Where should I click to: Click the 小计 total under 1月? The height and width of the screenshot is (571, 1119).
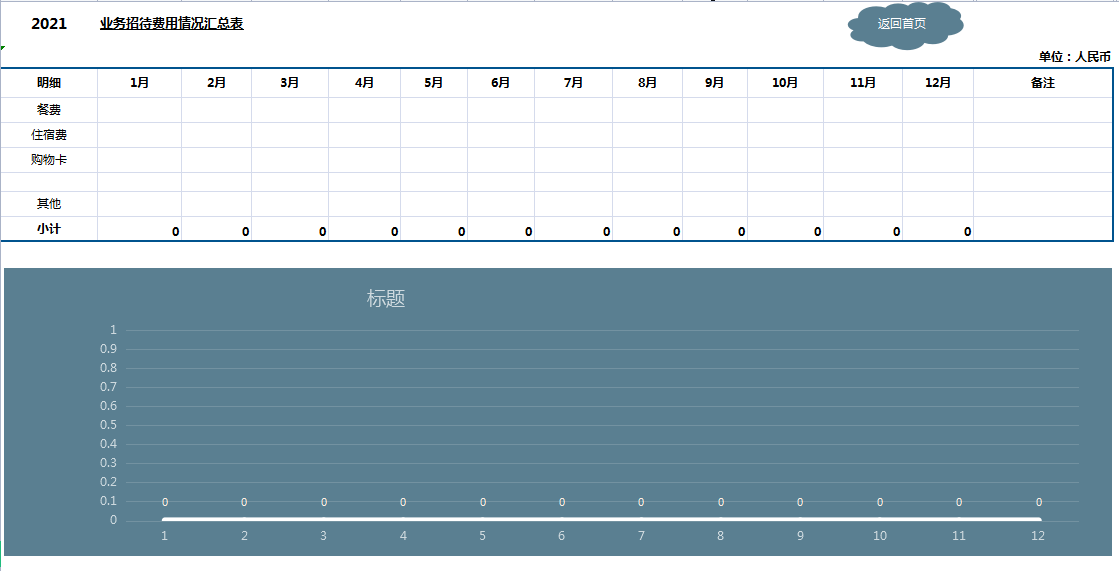click(140, 229)
